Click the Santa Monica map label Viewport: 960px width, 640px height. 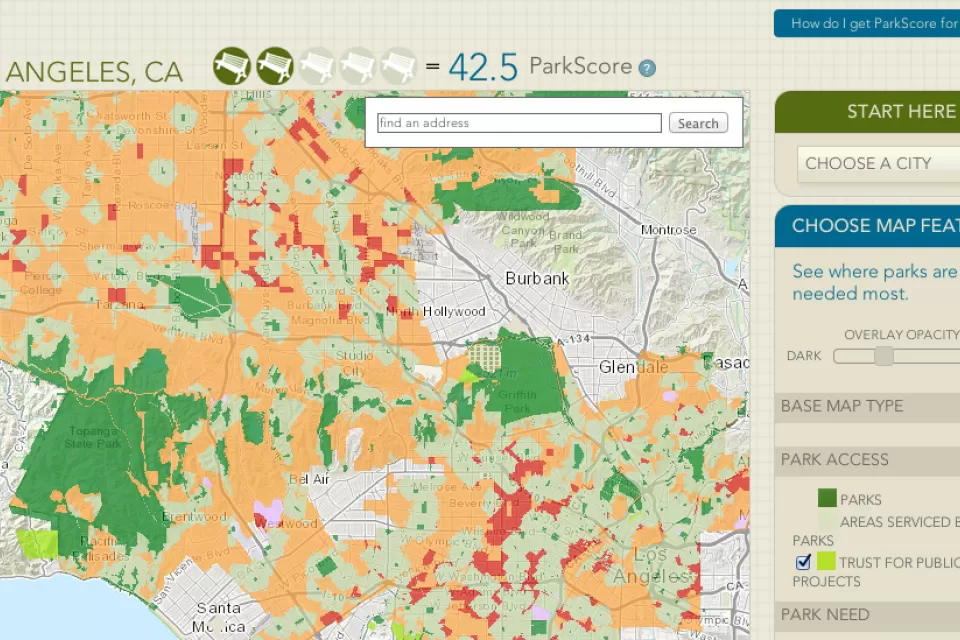219,617
